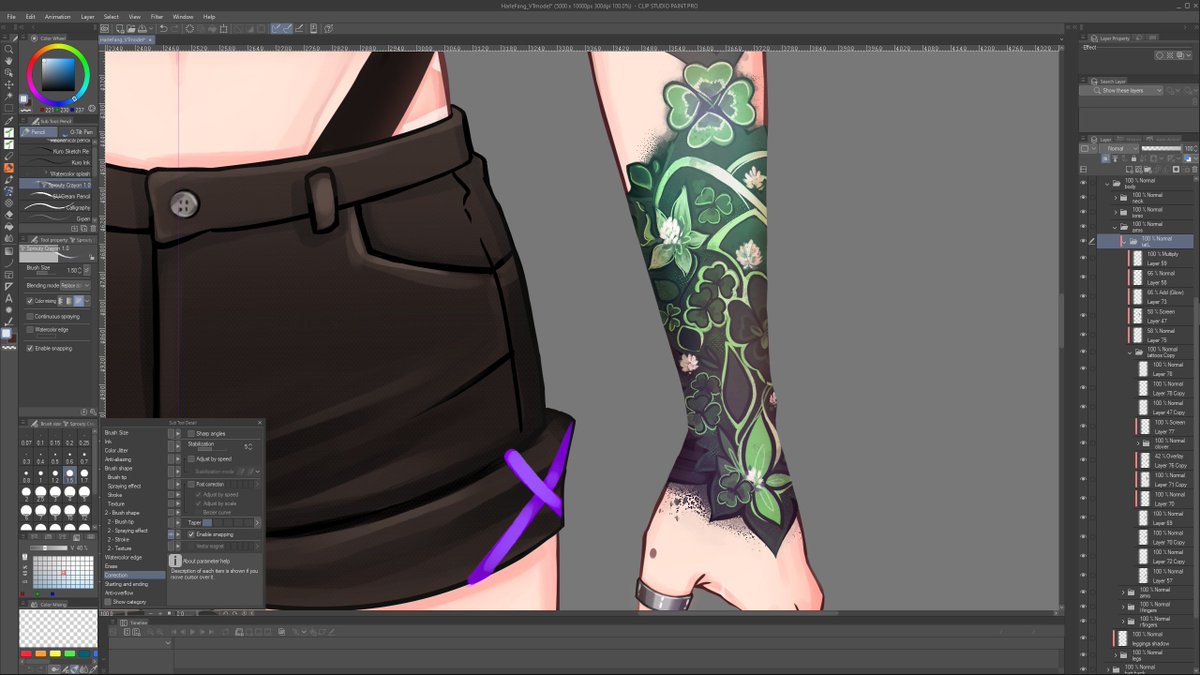Close the Sub Tool Detail window
Viewport: 1200px width, 675px height.
(260, 423)
